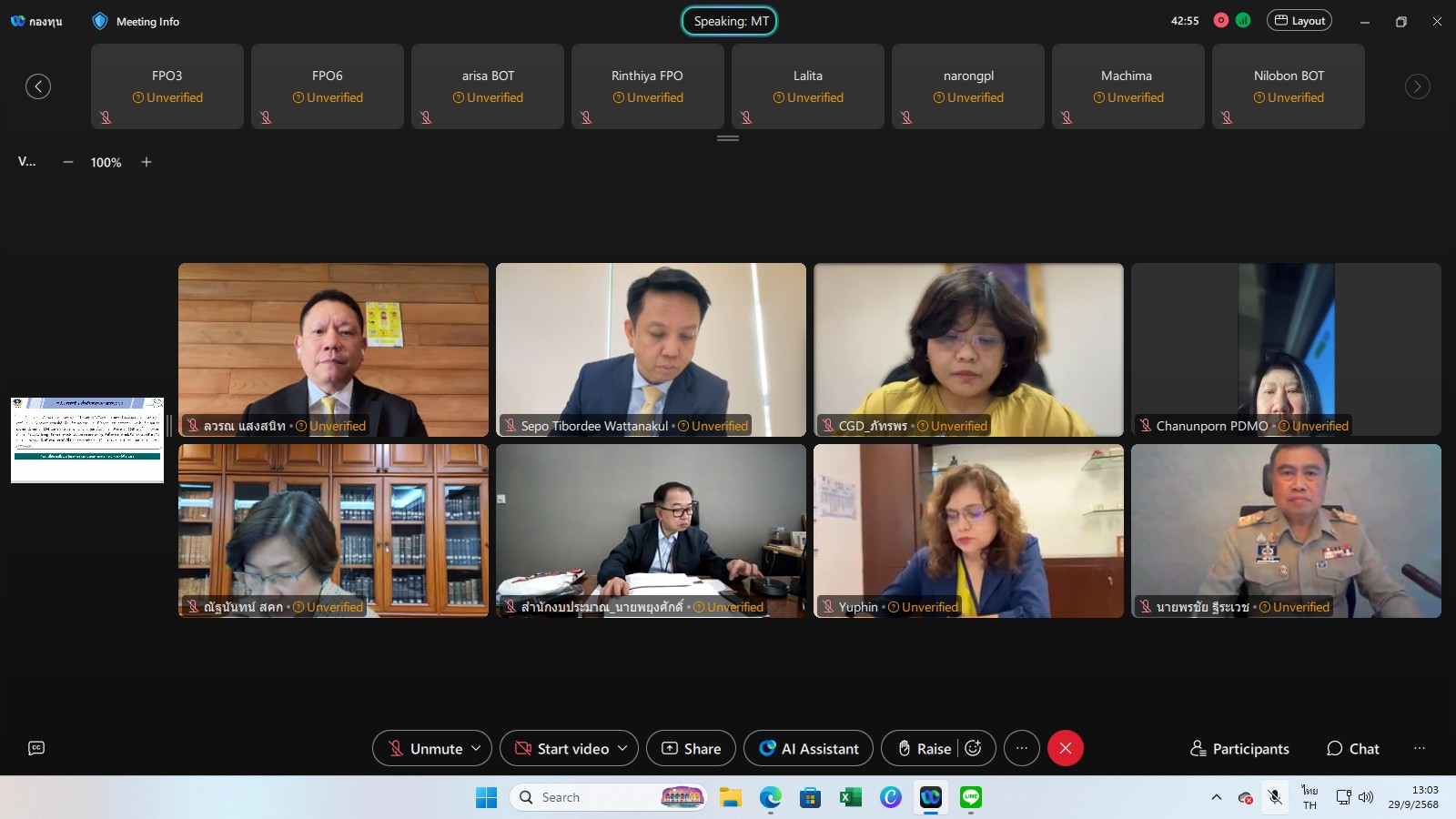1456x819 pixels.
Task: Zoom in the shared content with plus
Action: tap(147, 162)
